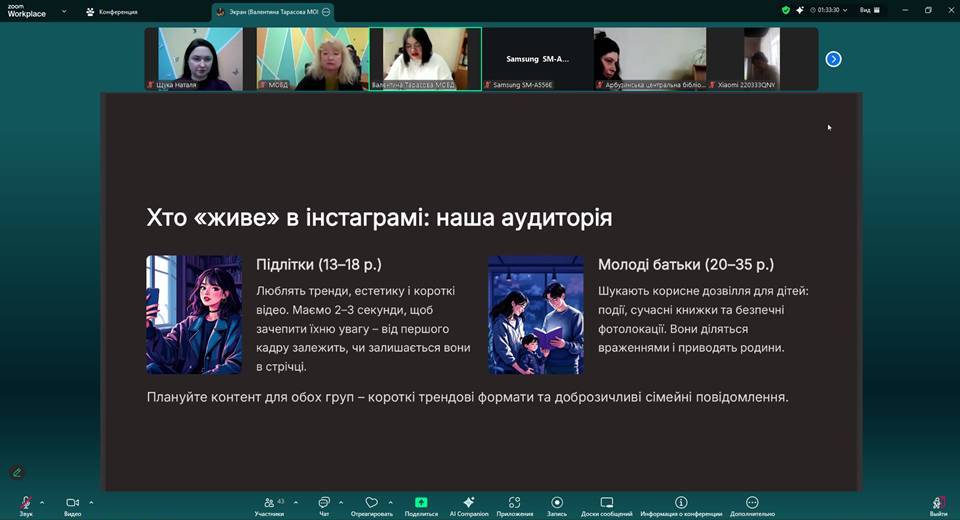Start screen sharing with Поделиться
Viewport: 960px width, 520px height.
(421, 503)
